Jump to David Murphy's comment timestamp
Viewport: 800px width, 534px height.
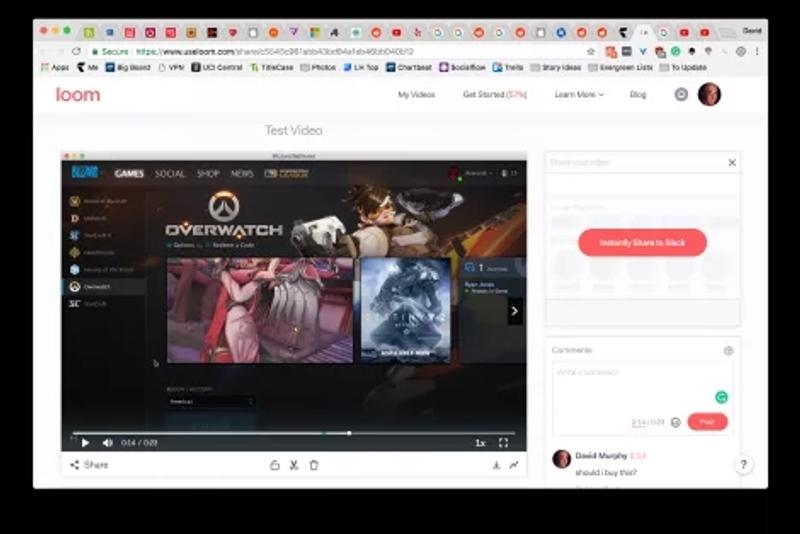click(638, 455)
